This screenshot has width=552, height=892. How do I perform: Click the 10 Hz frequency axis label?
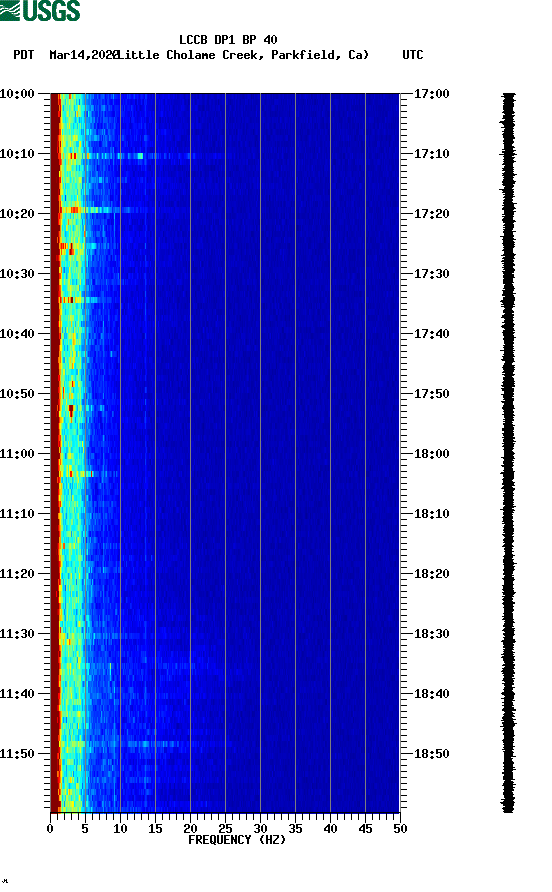tap(120, 829)
